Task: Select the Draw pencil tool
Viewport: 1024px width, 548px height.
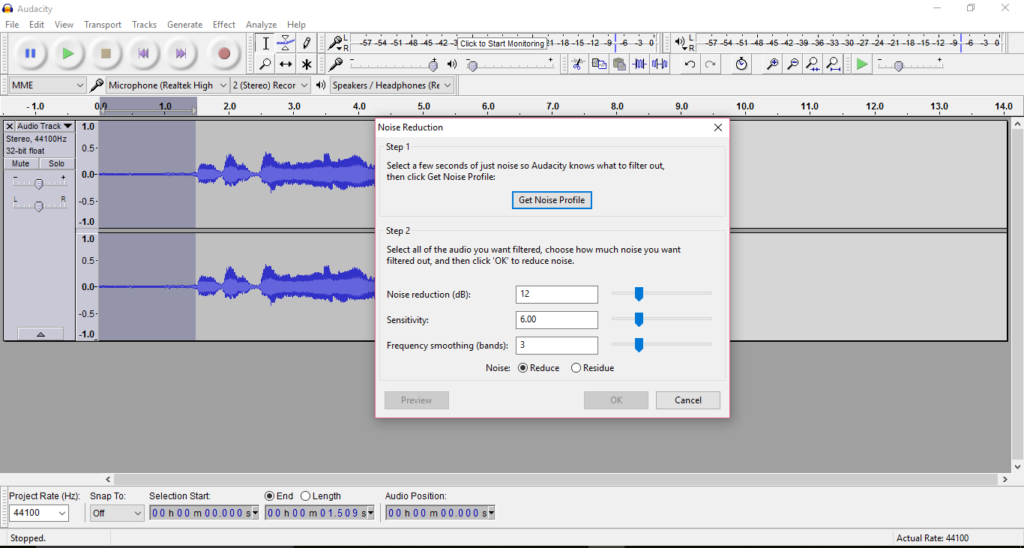Action: point(306,43)
